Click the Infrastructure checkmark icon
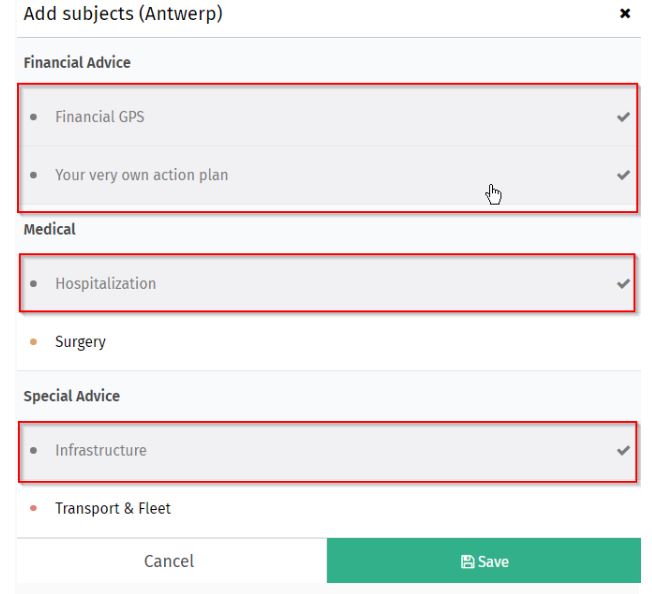Screen dimensions: 652x594 (623, 450)
